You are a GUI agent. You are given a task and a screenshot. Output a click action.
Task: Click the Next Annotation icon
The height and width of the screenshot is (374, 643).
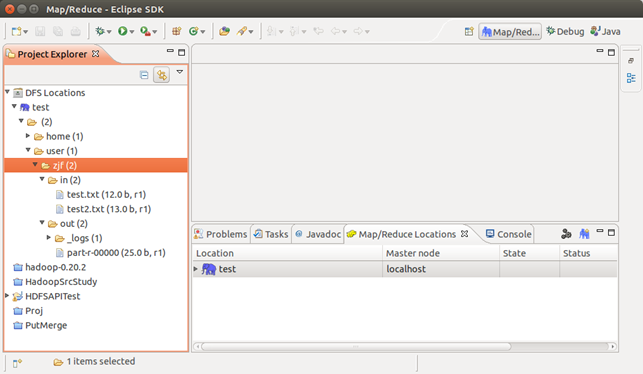point(271,31)
